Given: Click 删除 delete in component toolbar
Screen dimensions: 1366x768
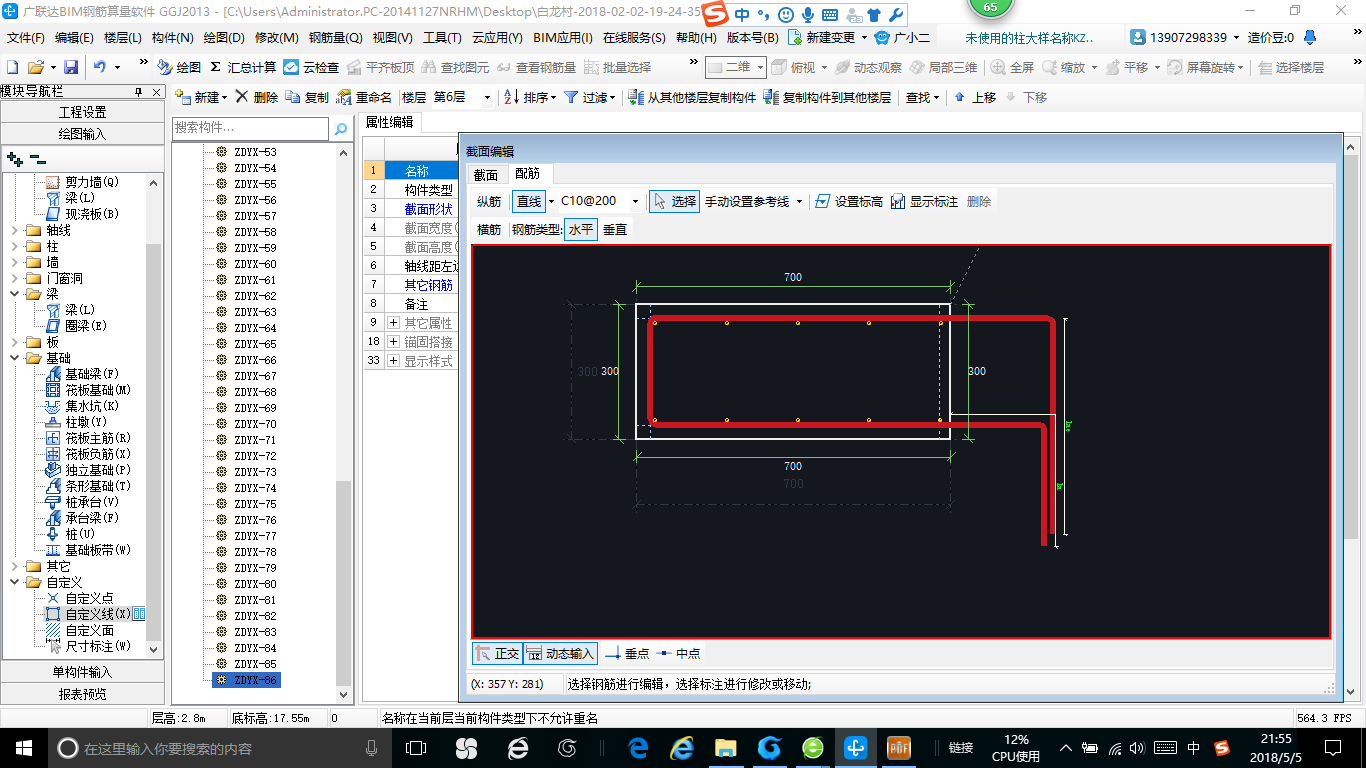Looking at the screenshot, I should (256, 97).
